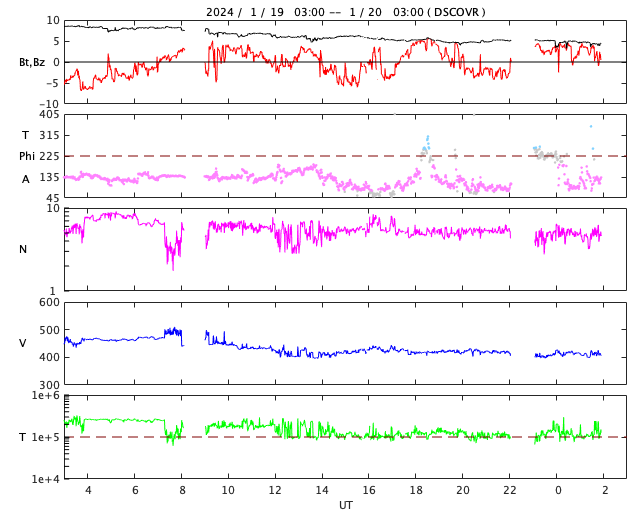Viewport: 640px width, 512px height.
Task: Click the x-axis hour label '22'
Action: (x=510, y=490)
